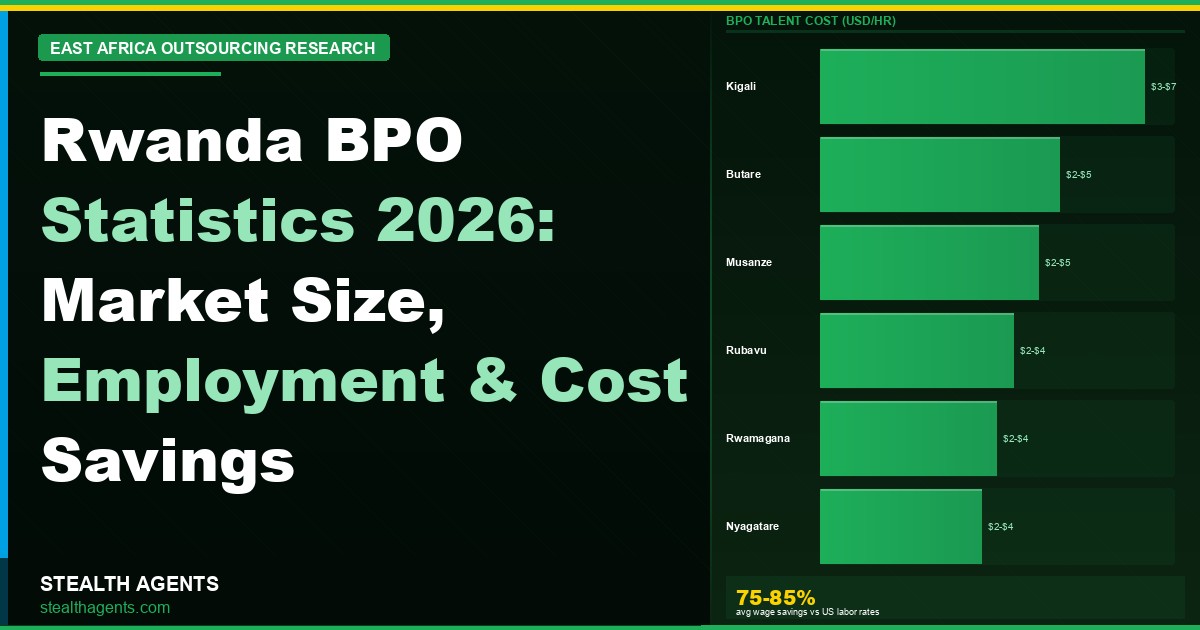Click the STEALTH AGENTS brand name
Viewport: 1200px width, 630px height.
(x=129, y=584)
